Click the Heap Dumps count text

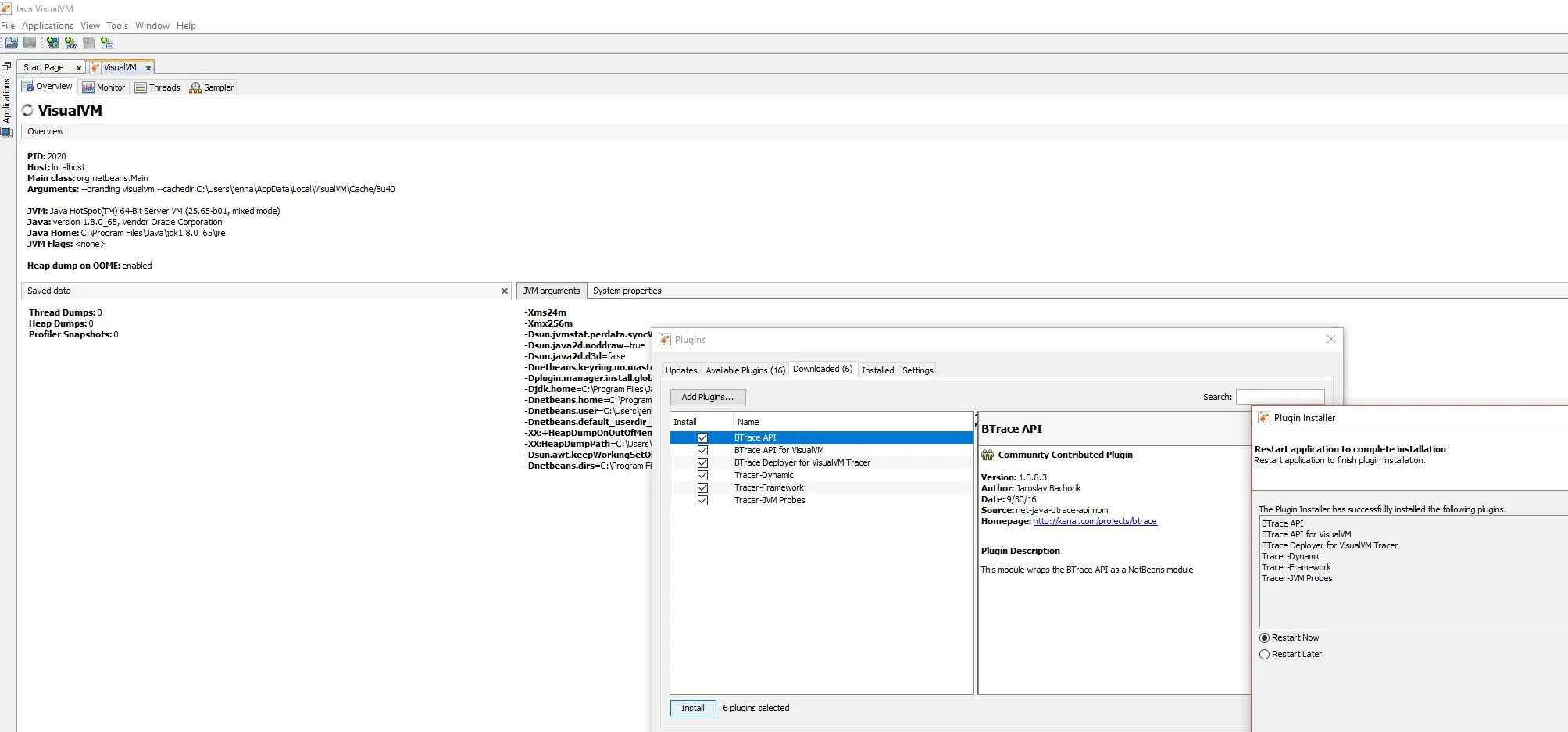61,323
